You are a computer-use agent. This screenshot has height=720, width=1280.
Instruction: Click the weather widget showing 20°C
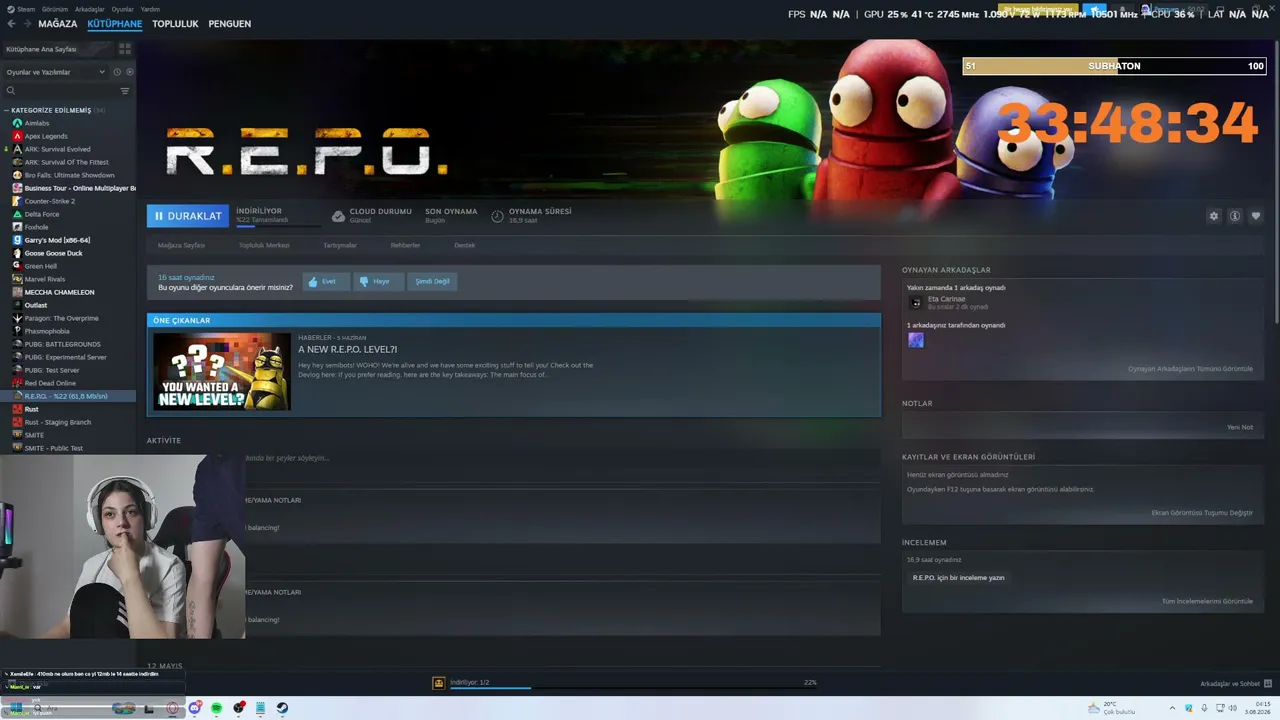(x=1110, y=708)
